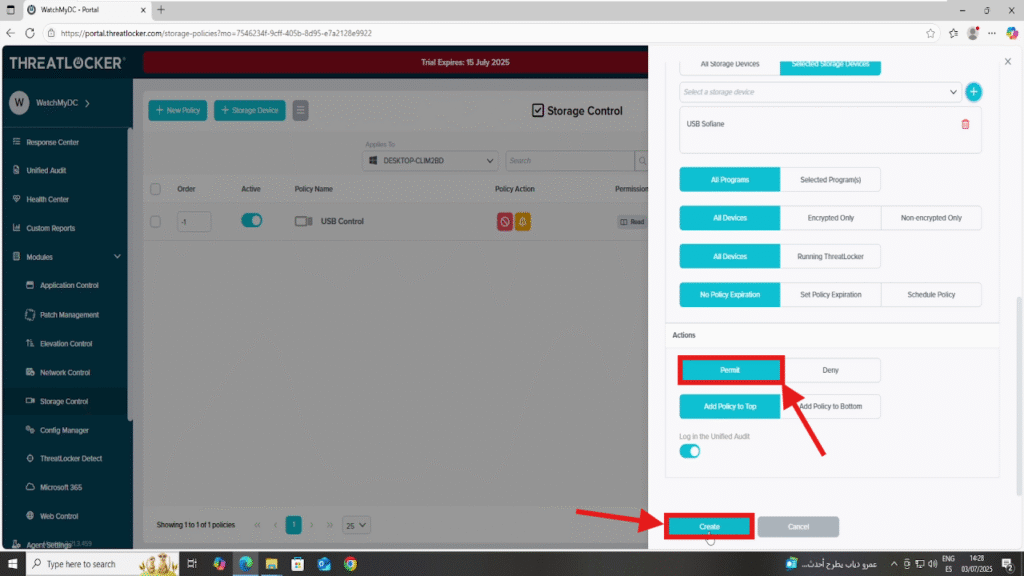Click the Order field of USB Control
1024x576 pixels.
pyautogui.click(x=194, y=221)
